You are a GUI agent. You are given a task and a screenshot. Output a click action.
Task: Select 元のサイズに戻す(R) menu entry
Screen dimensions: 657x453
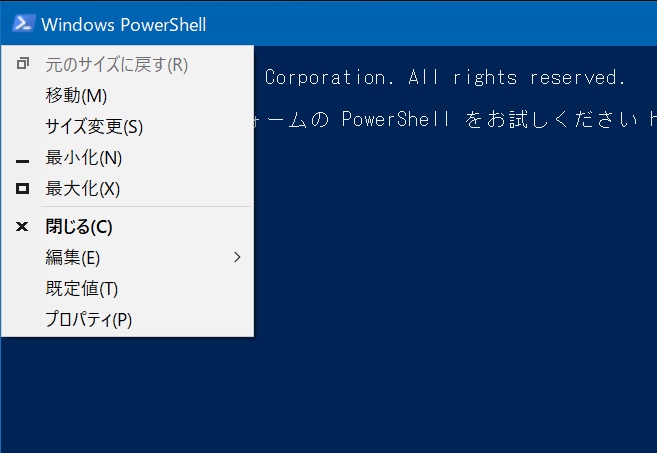point(127,65)
